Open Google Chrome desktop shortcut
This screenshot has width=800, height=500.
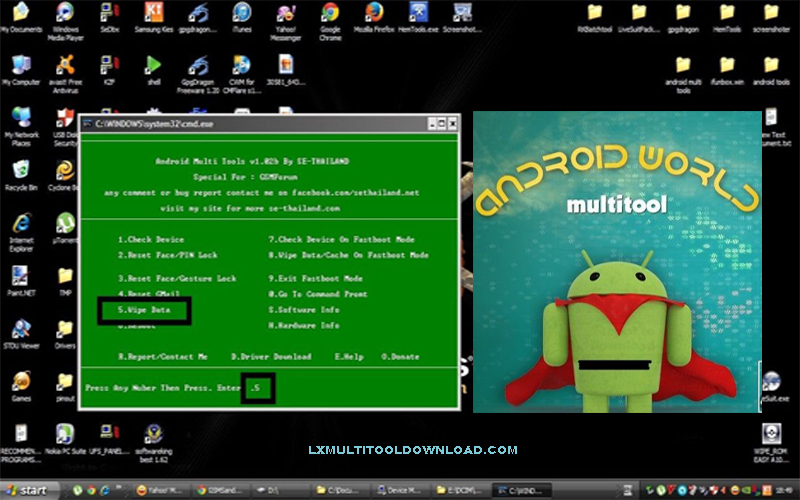330,21
